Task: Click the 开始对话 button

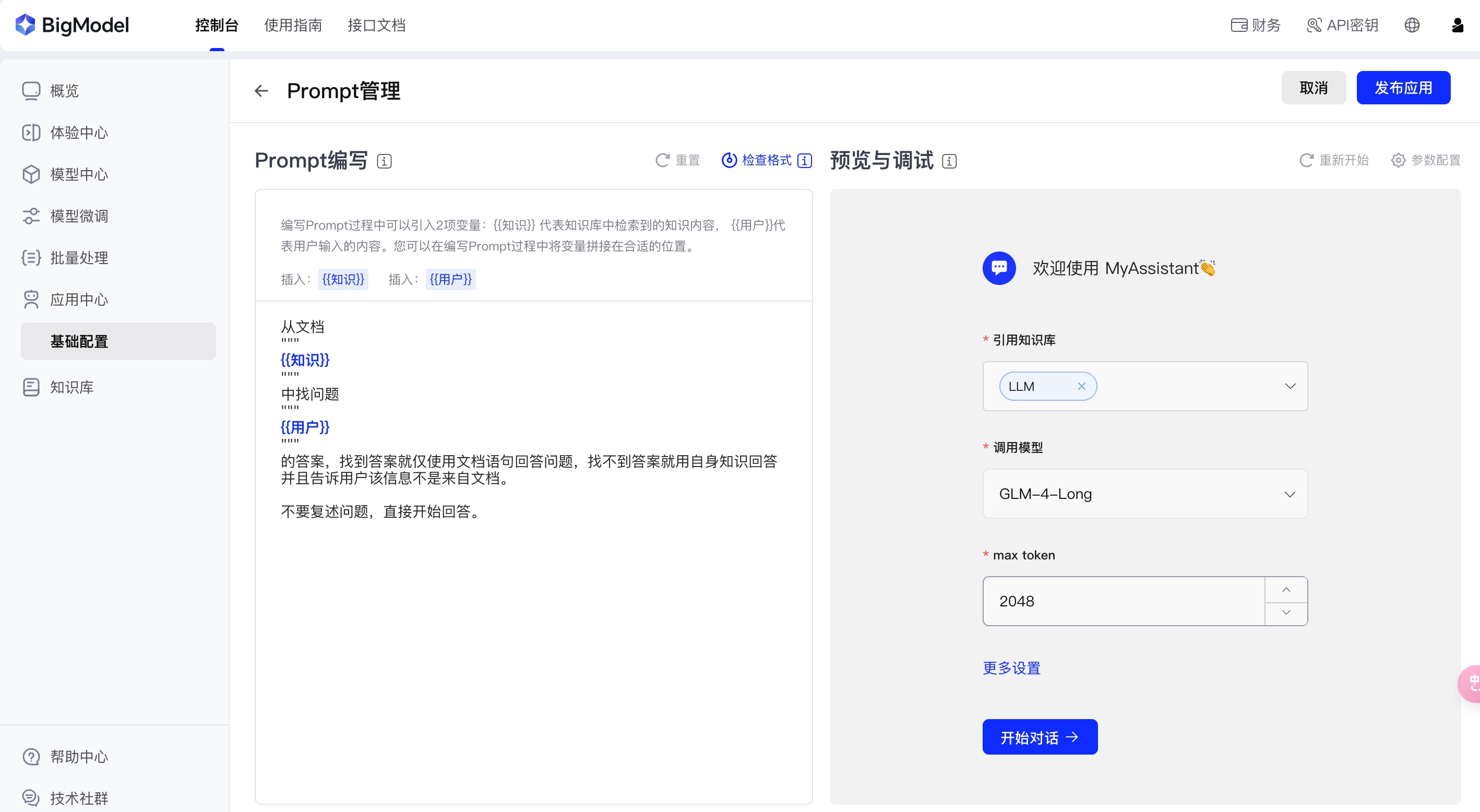Action: [1040, 737]
